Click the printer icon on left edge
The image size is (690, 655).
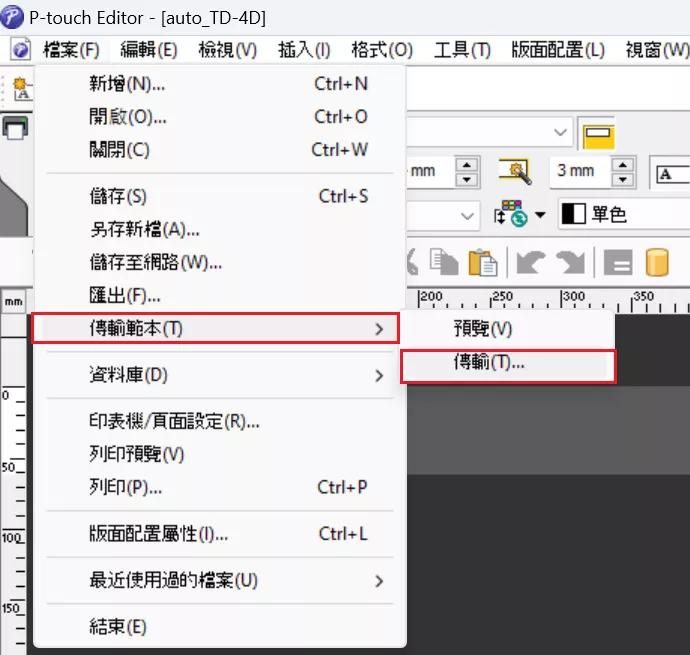pos(15,128)
